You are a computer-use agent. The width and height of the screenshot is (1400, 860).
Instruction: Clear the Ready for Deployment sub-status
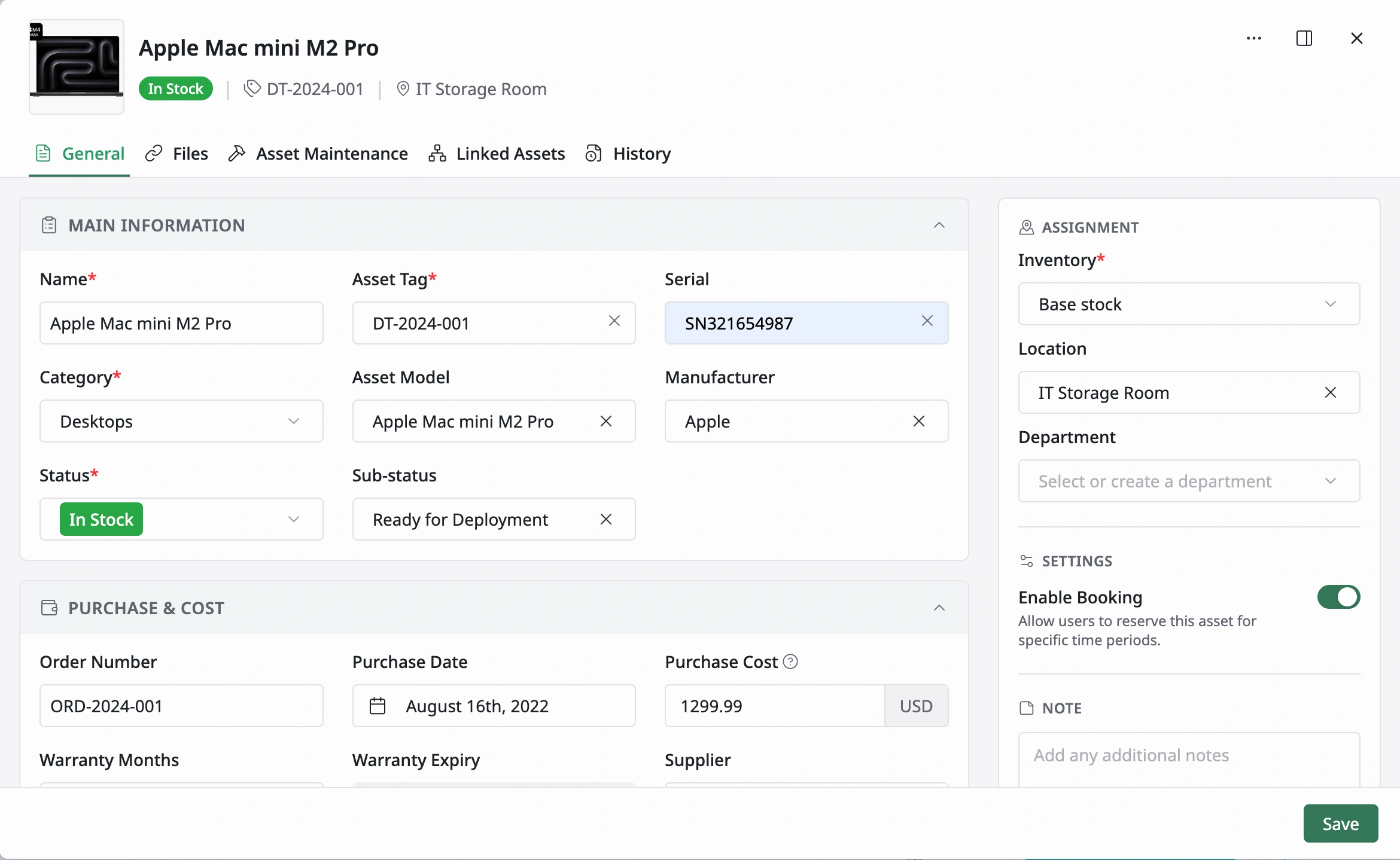click(x=606, y=519)
